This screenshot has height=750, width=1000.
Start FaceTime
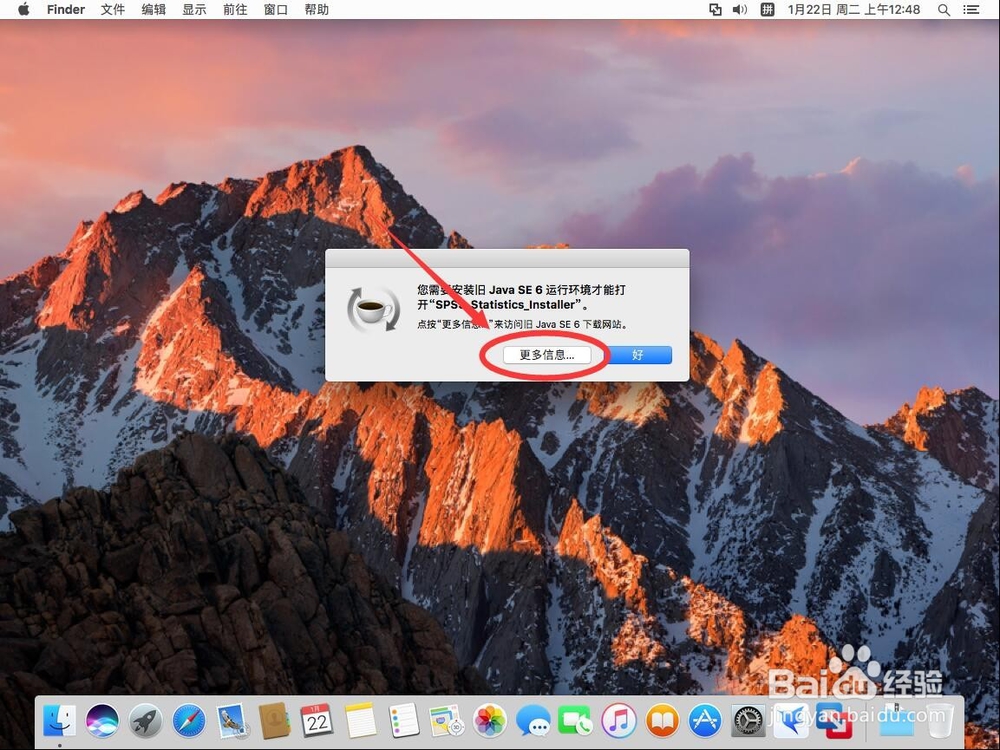(575, 722)
